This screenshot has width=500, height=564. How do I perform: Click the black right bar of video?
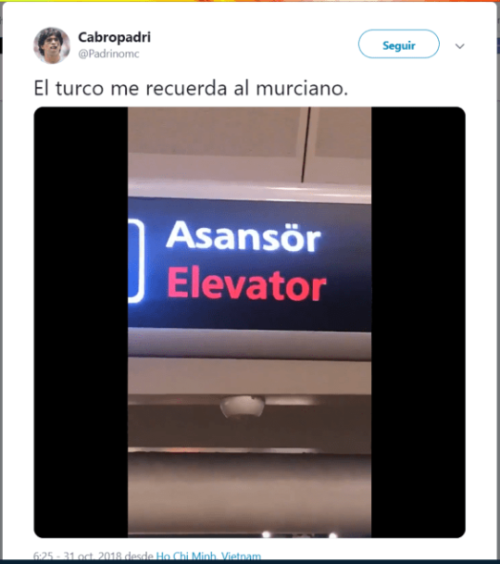pos(418,322)
